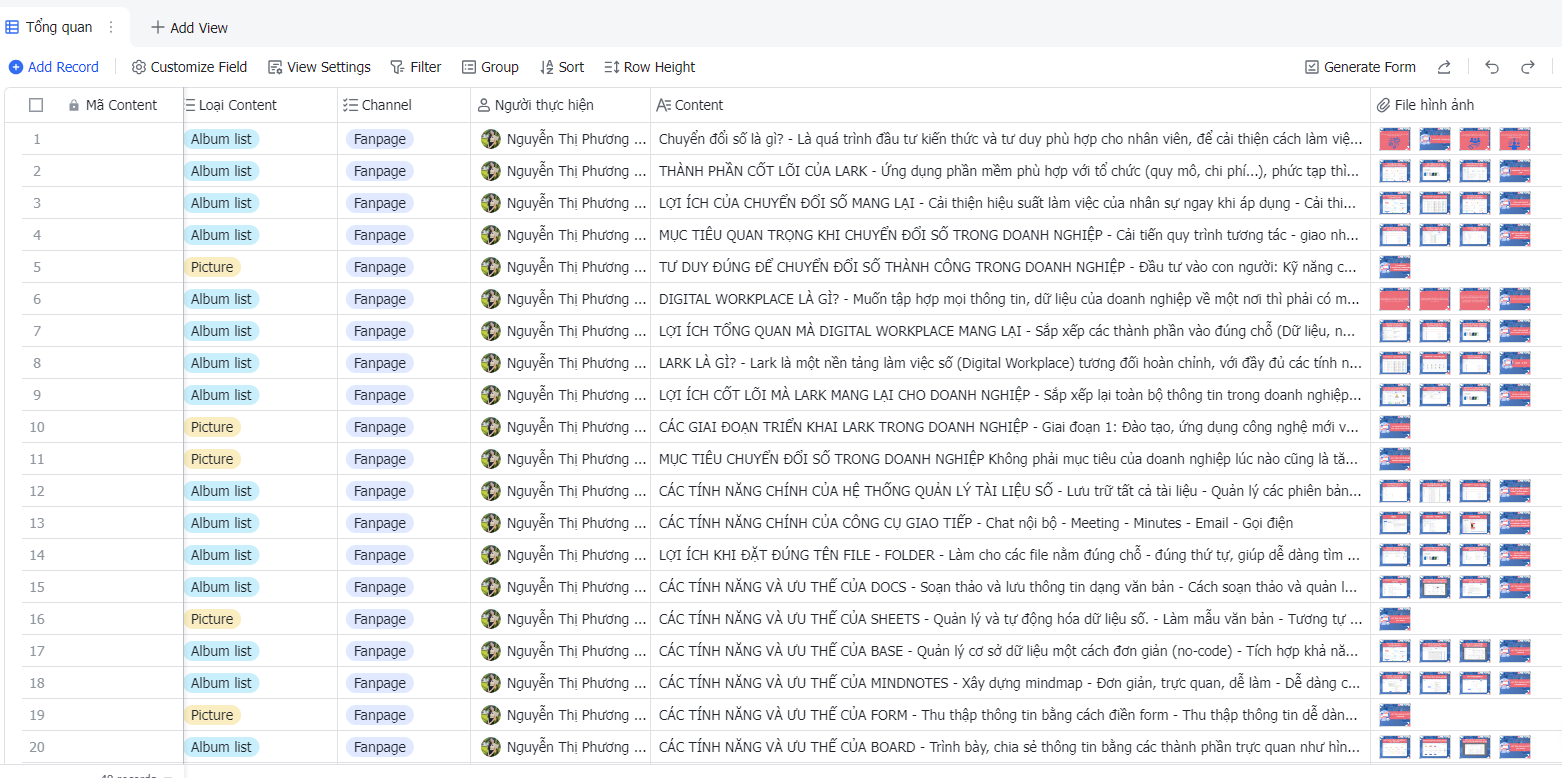Click the assignee avatar in row 7

click(490, 331)
